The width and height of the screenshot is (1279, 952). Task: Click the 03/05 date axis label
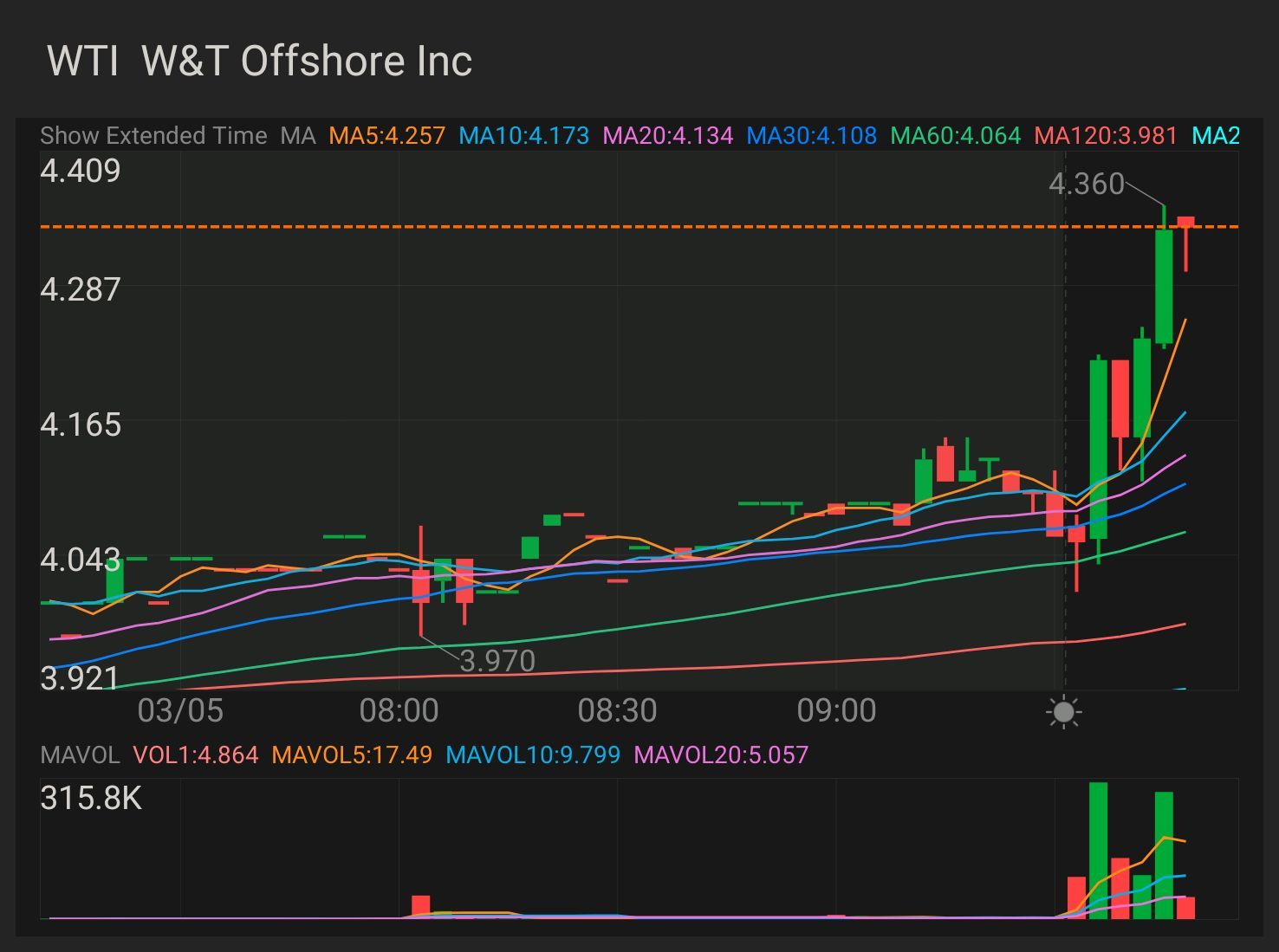click(180, 710)
